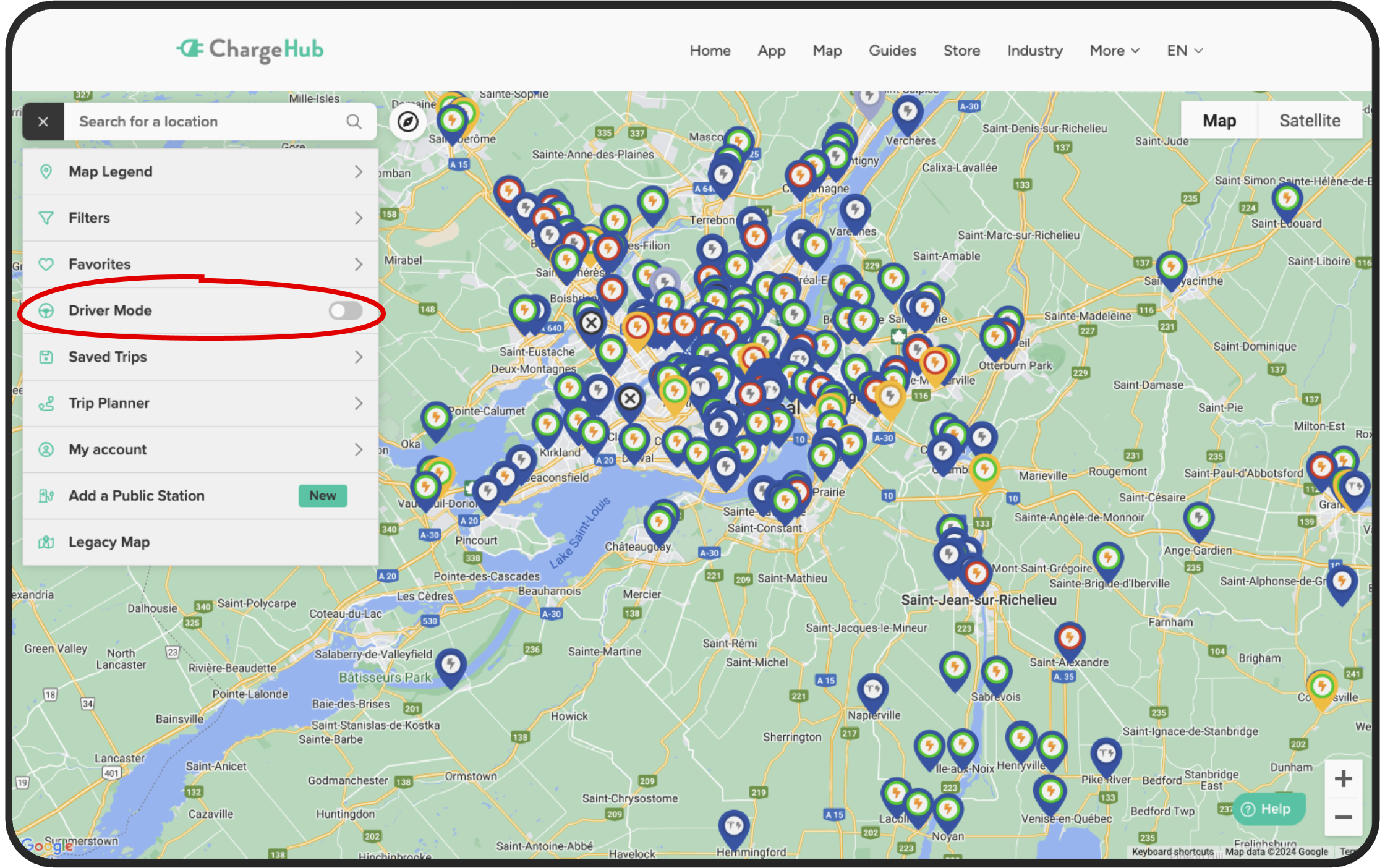Open Favorites via the heart icon
Screen dimensions: 1385x868
[x=46, y=264]
